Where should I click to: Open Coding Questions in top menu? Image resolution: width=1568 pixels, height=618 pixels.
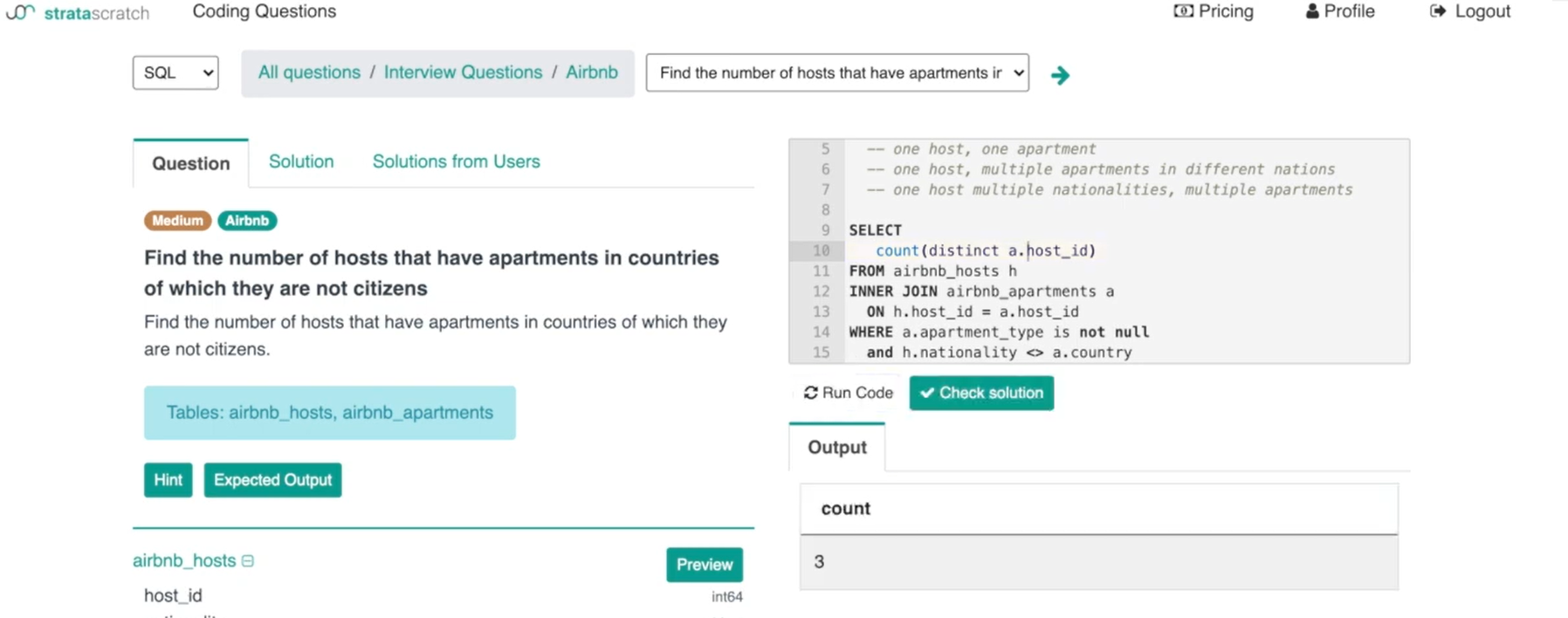click(x=264, y=11)
